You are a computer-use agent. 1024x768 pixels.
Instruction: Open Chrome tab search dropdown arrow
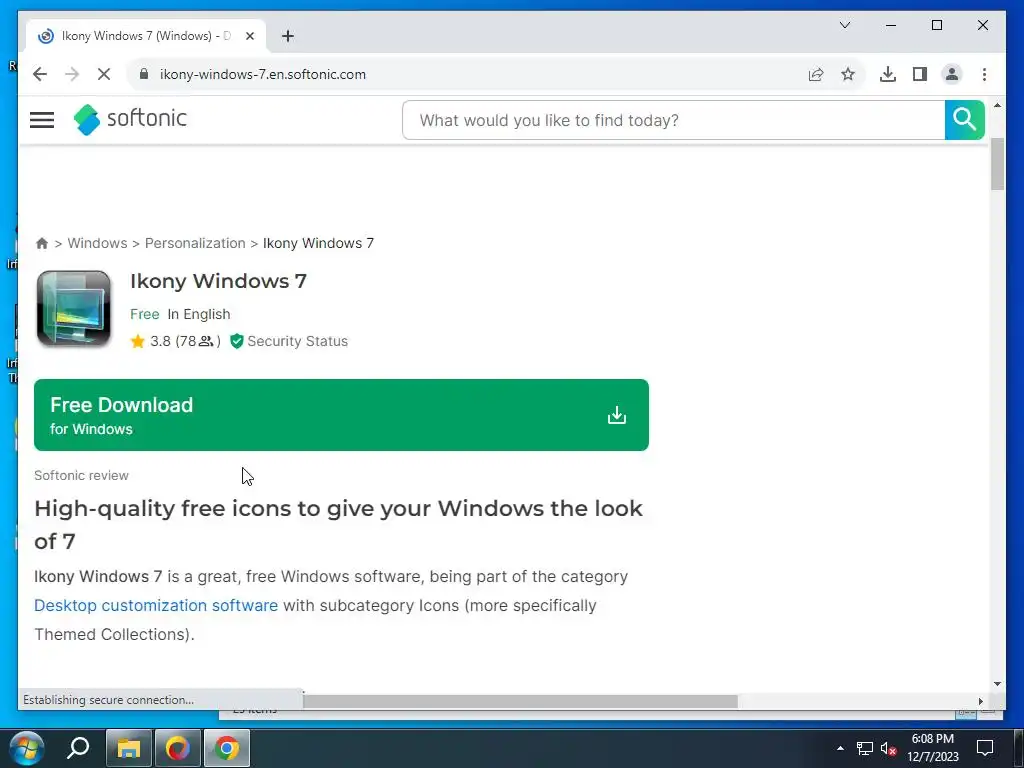click(x=844, y=25)
